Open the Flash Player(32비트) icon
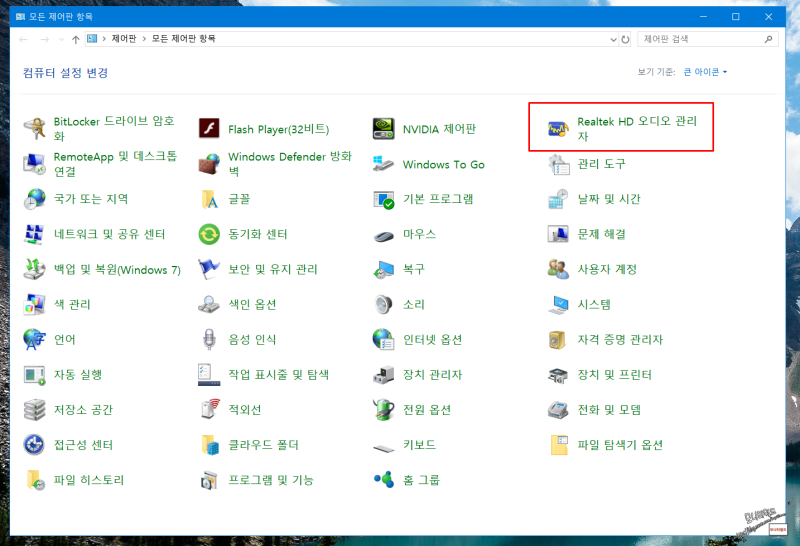 point(209,129)
